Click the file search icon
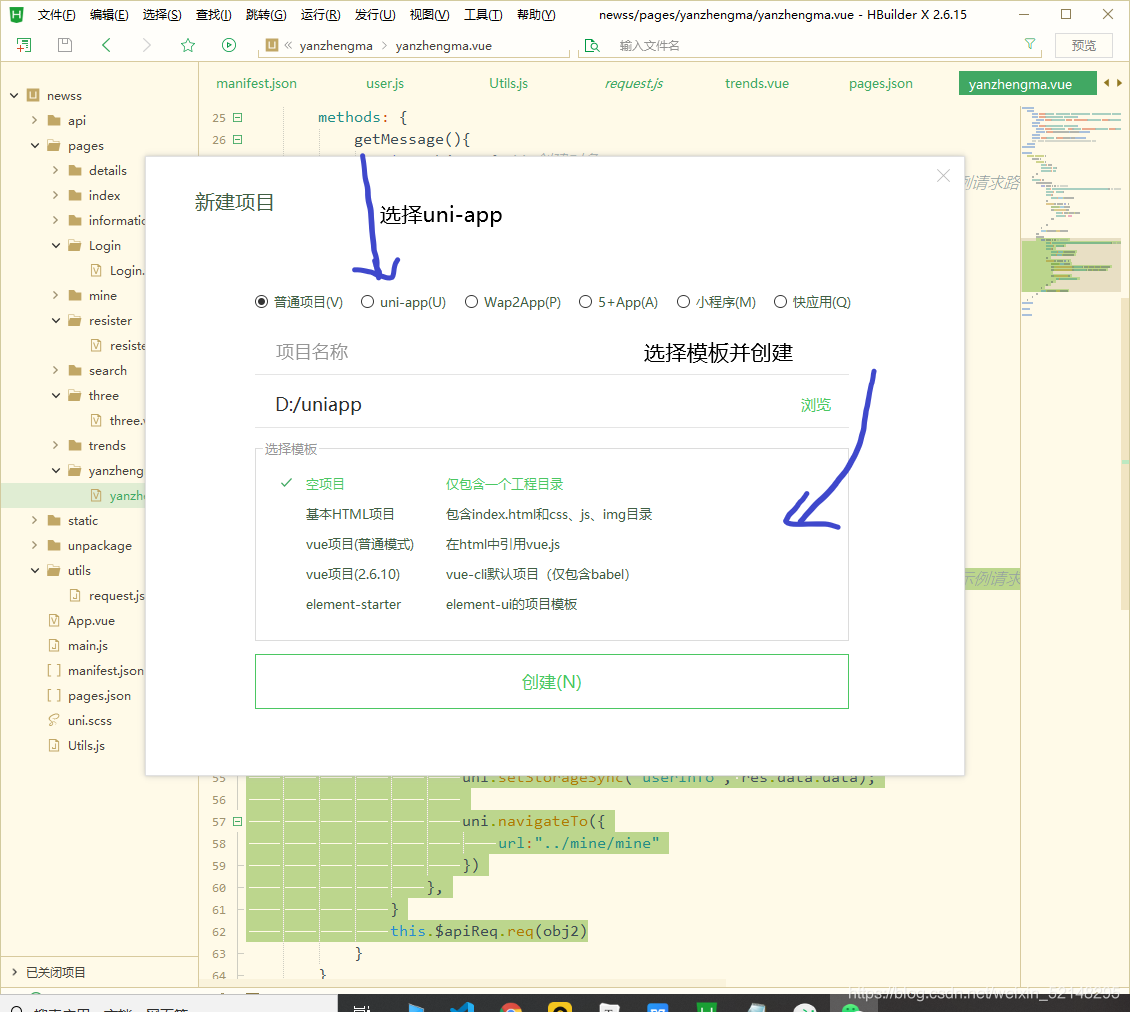Screen dimensions: 1130x1012 coord(592,45)
